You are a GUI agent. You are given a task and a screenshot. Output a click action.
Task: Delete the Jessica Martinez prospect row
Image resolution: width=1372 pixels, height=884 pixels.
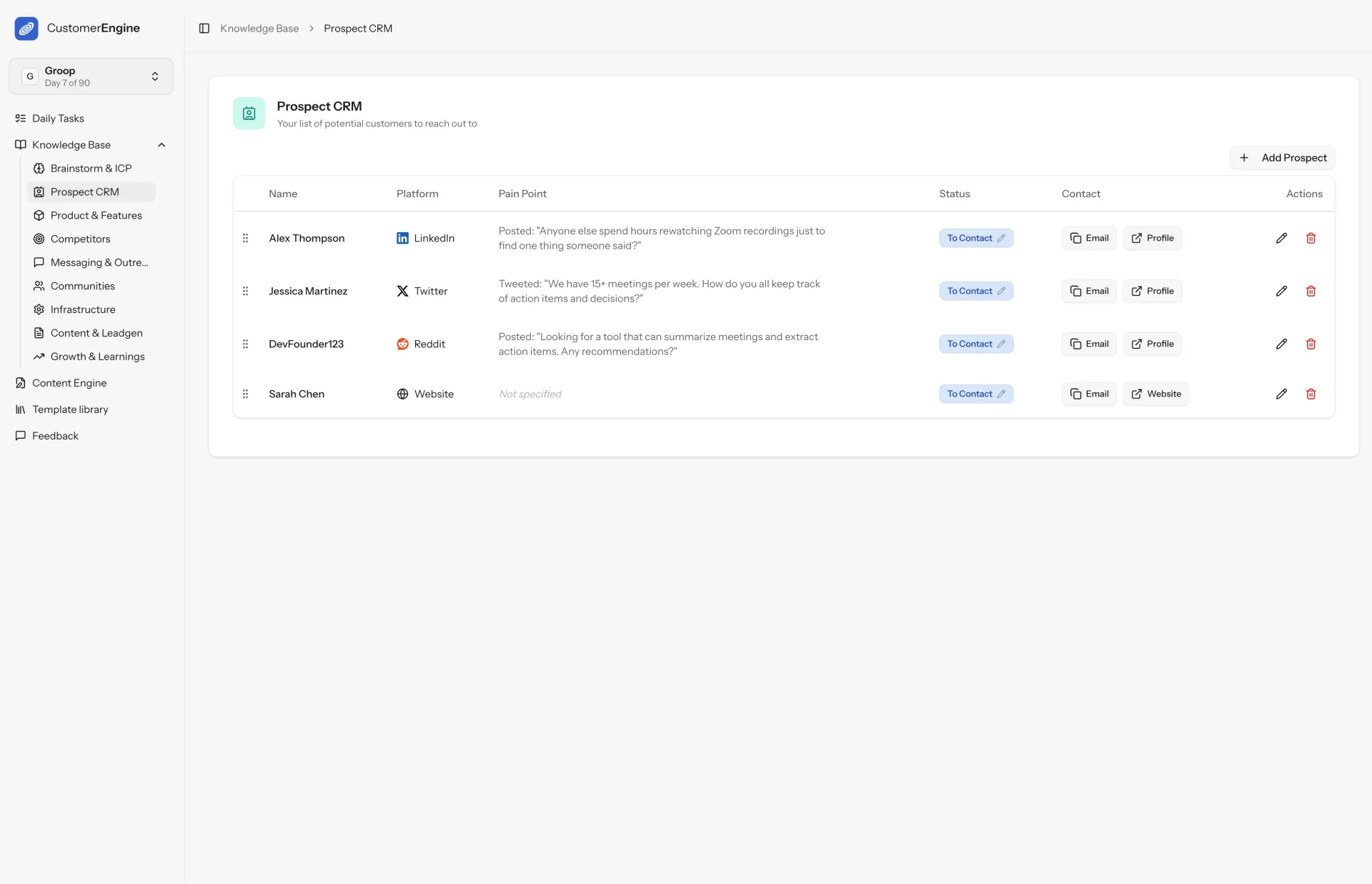point(1311,291)
